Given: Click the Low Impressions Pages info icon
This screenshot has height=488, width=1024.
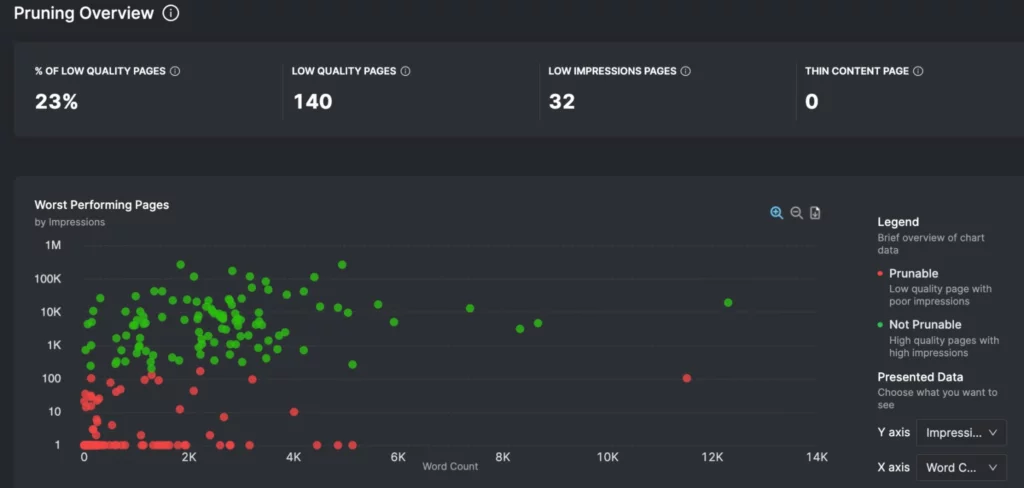Looking at the screenshot, I should pyautogui.click(x=686, y=72).
